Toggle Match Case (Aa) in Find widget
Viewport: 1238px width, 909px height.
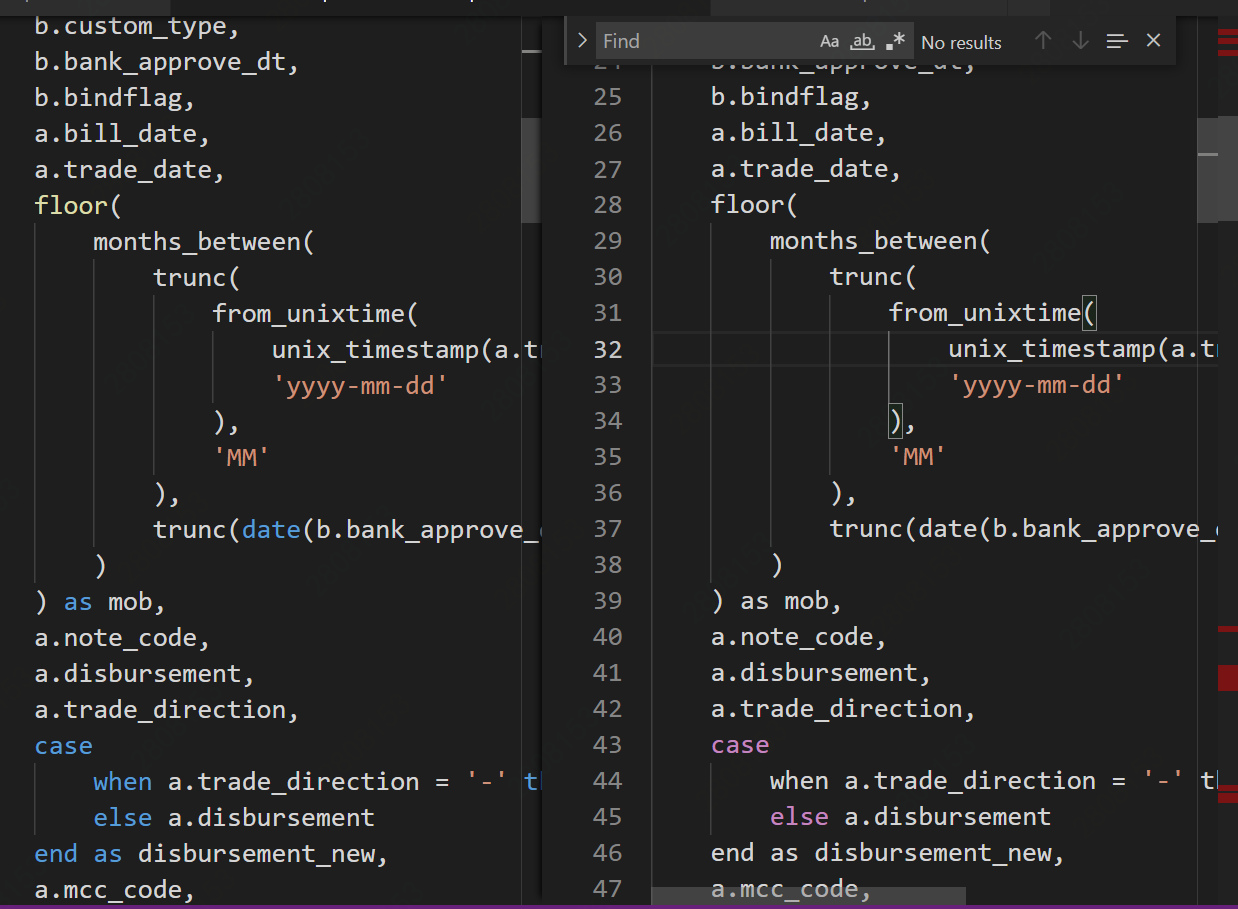(829, 41)
